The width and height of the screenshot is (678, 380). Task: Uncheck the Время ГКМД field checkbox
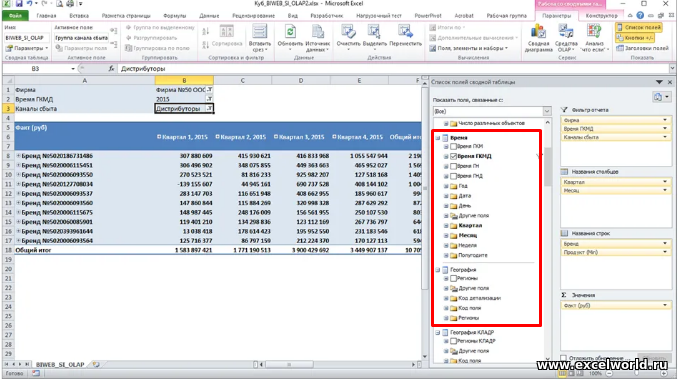point(454,156)
